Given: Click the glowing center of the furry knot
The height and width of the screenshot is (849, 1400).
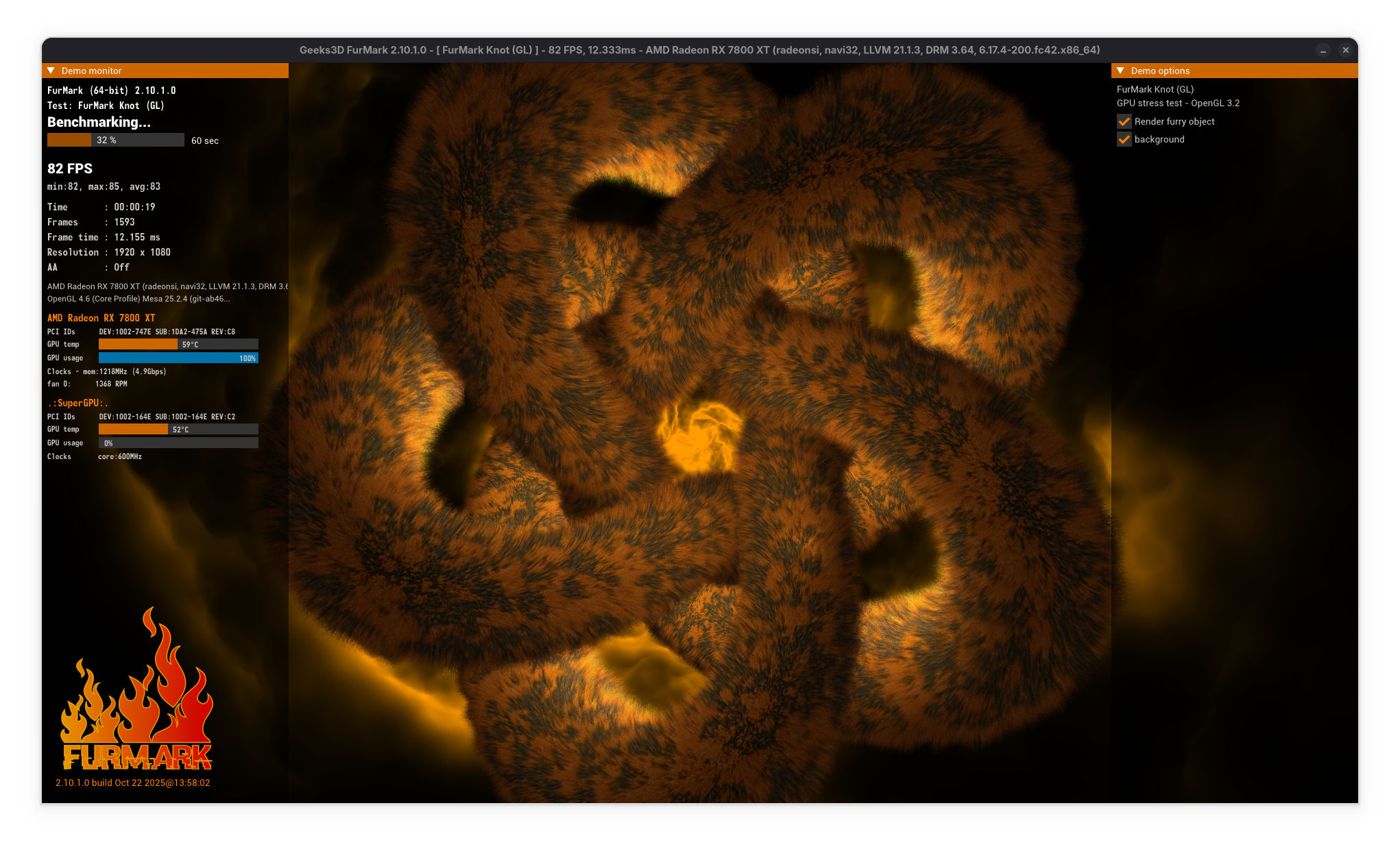Looking at the screenshot, I should [x=699, y=436].
